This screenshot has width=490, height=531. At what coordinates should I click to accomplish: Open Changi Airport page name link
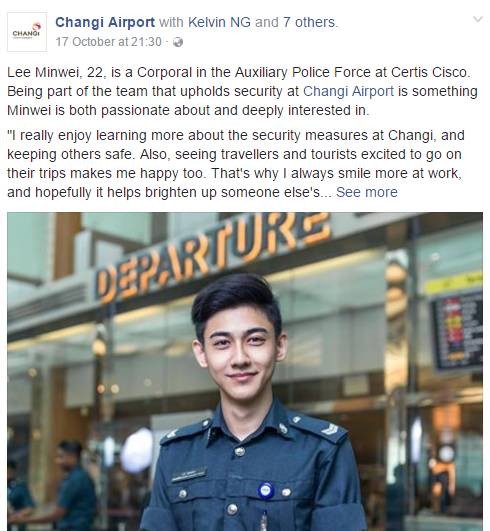pyautogui.click(x=105, y=22)
